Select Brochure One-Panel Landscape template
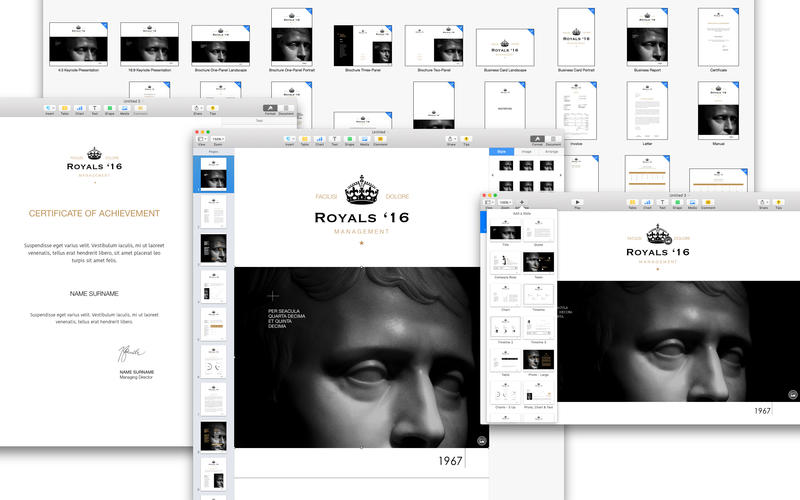 tap(220, 48)
